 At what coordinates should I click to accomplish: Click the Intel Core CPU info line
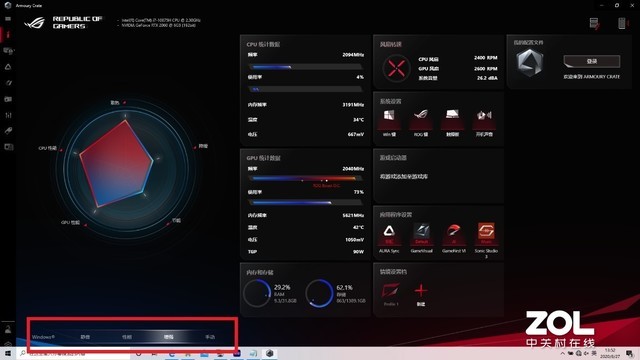tap(161, 20)
